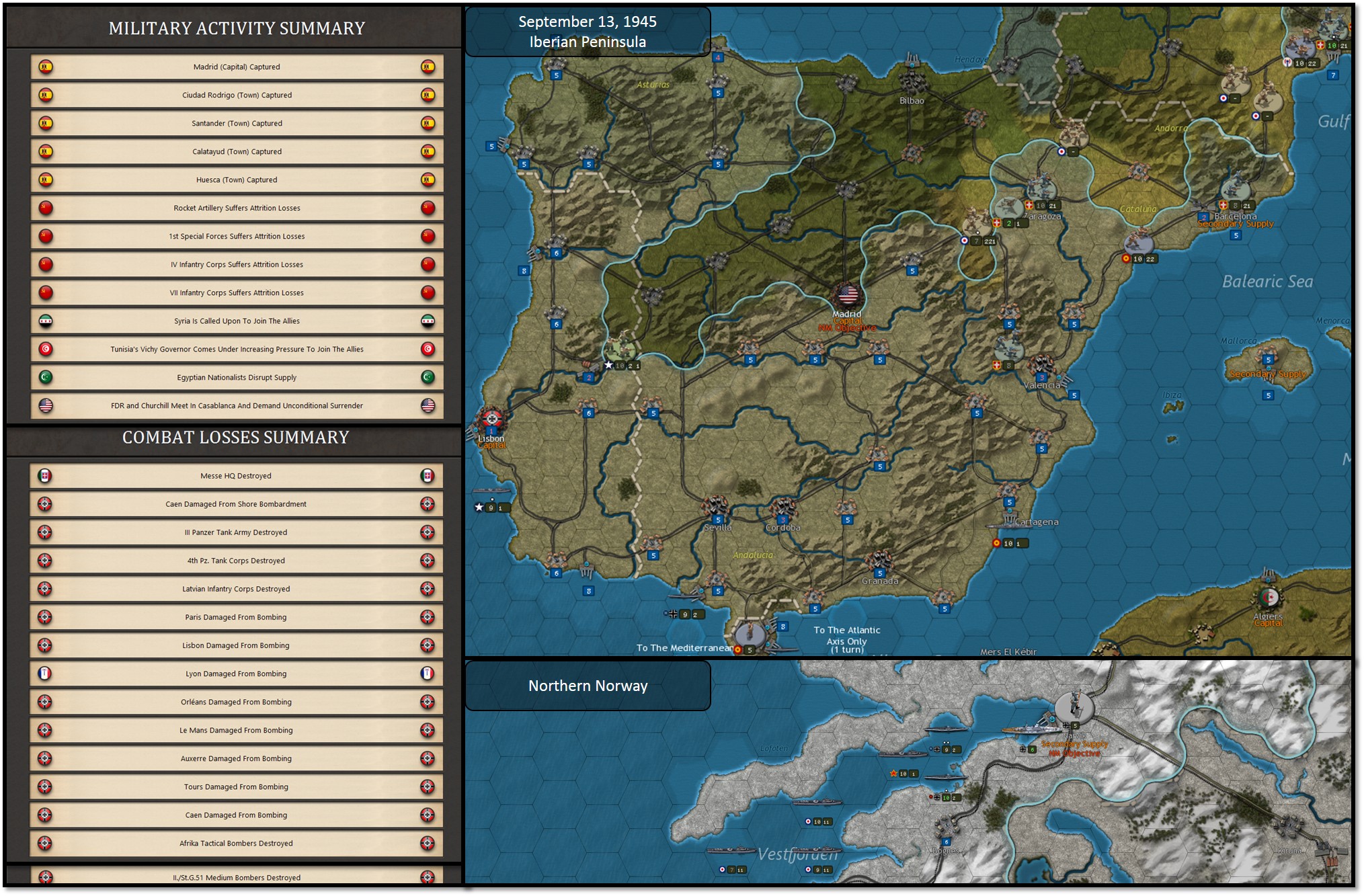
Task: Click French flag left of Lyon Damaged entry
Action: (45, 674)
